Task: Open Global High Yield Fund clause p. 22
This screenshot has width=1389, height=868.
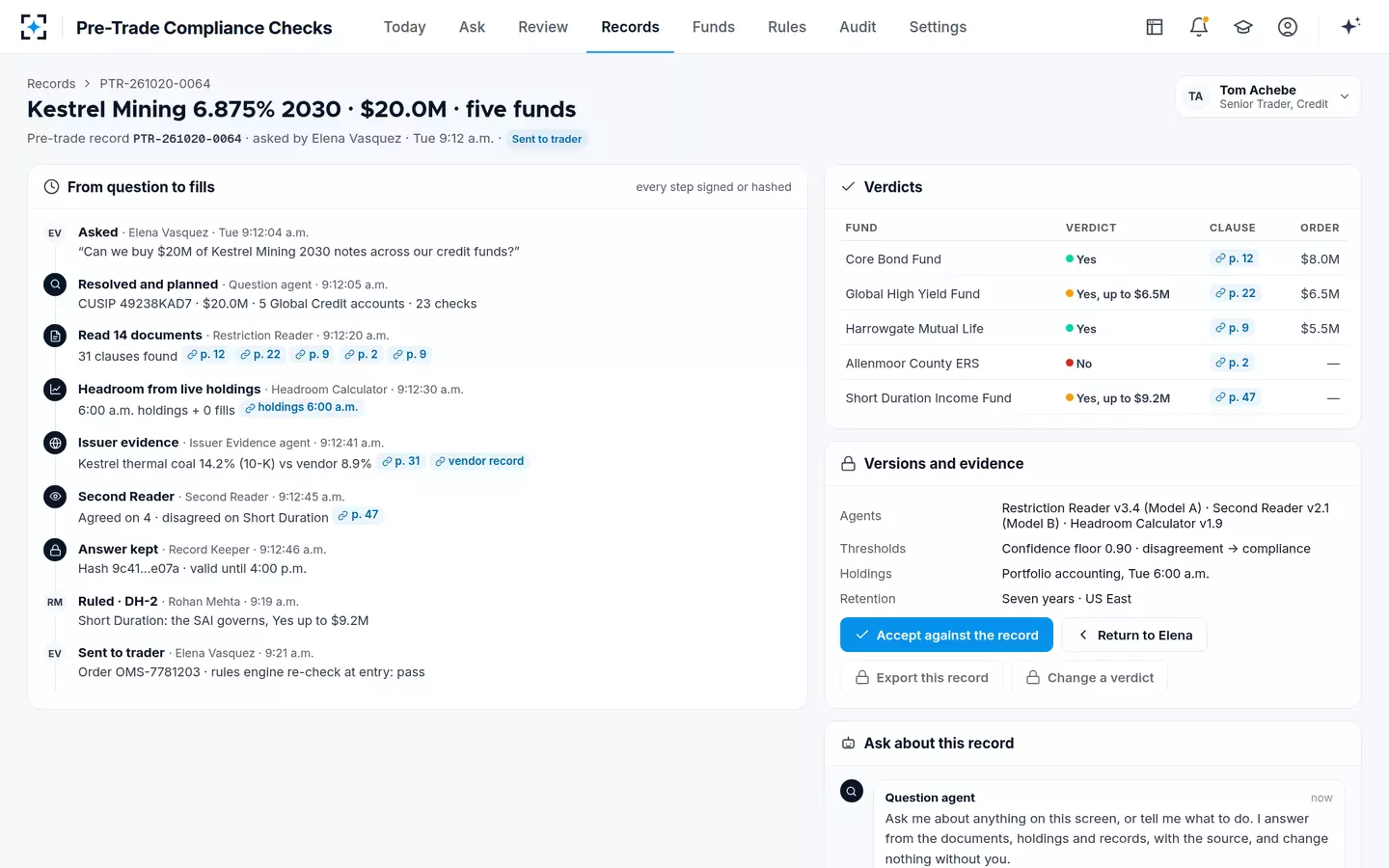Action: pyautogui.click(x=1236, y=293)
